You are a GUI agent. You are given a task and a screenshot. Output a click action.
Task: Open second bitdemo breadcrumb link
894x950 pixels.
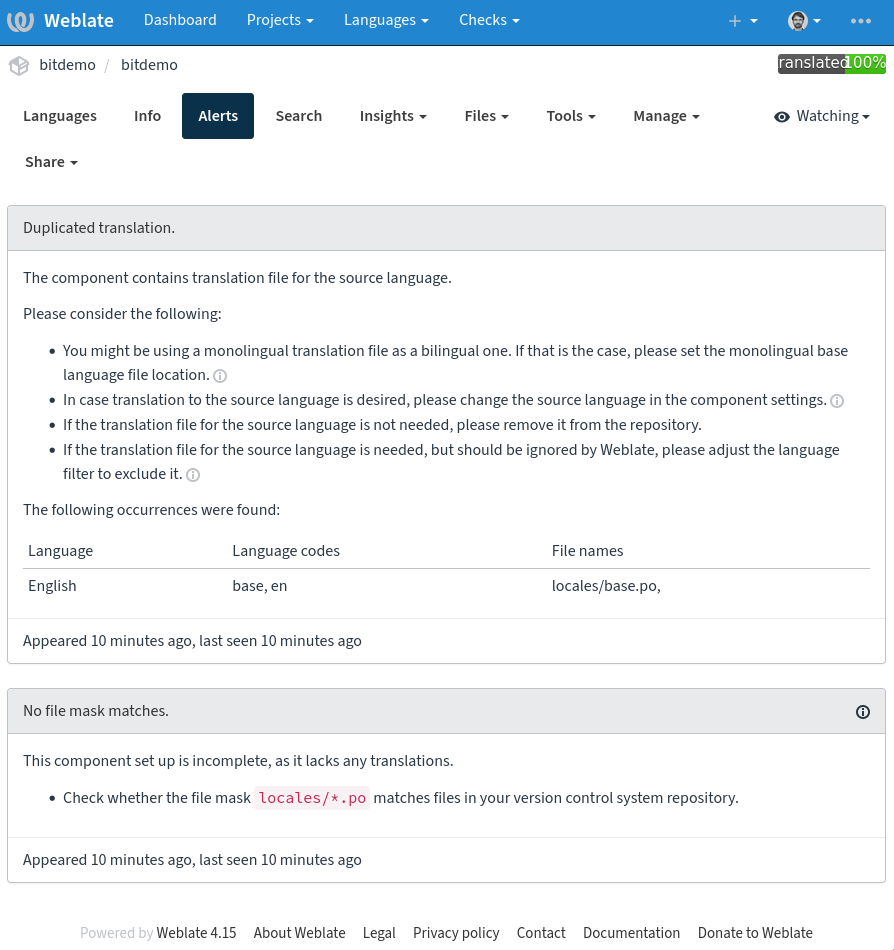[149, 65]
